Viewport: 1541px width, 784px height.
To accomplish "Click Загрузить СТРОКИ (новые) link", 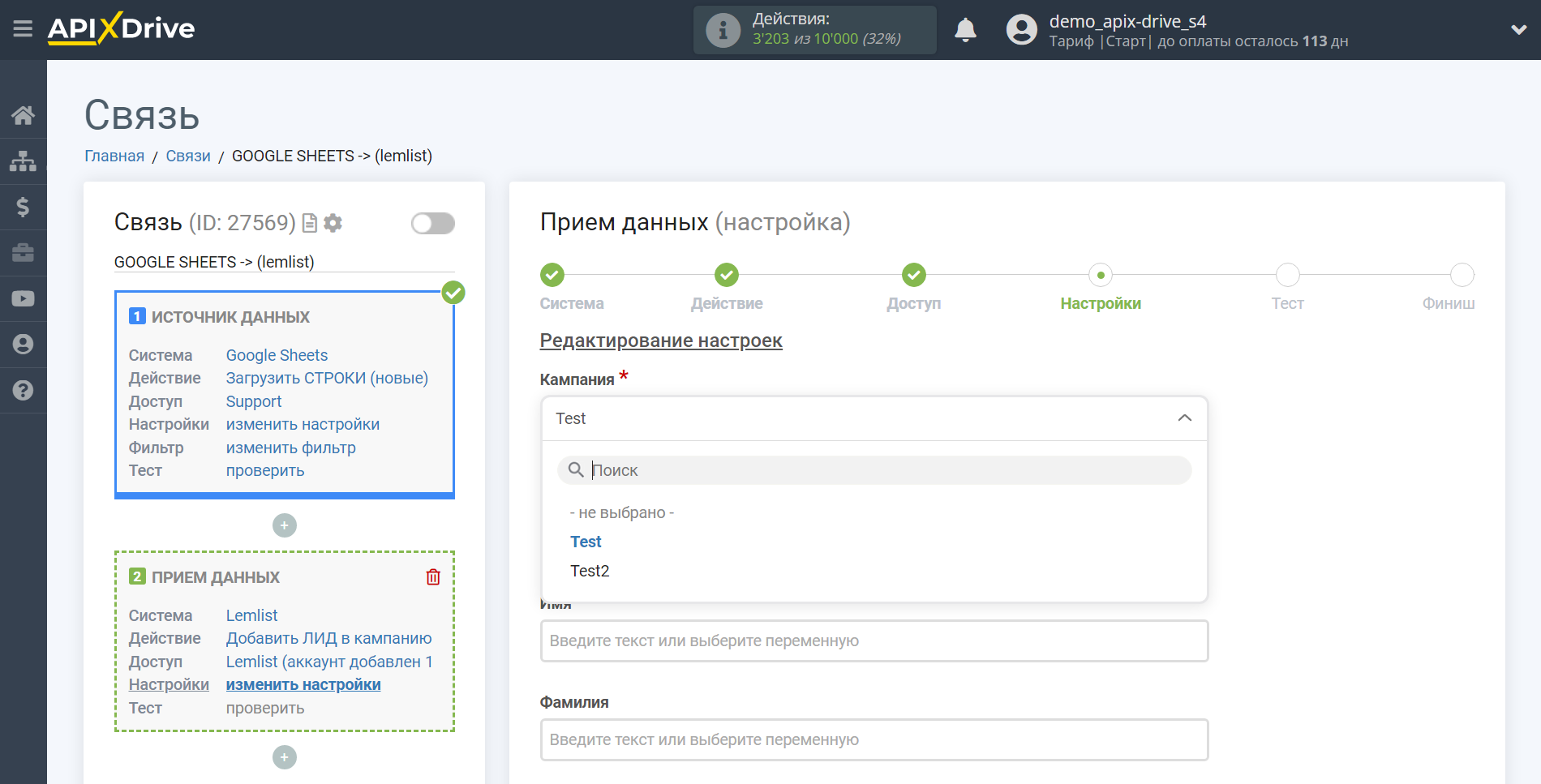I will pos(327,378).
